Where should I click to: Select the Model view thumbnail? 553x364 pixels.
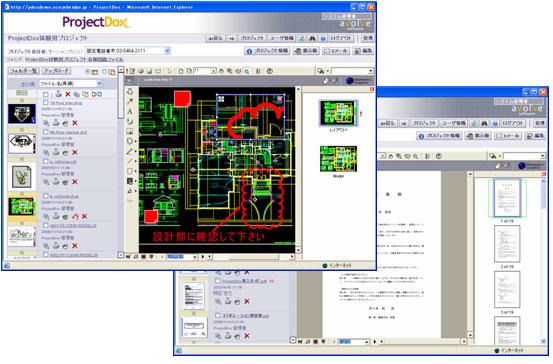(x=338, y=159)
